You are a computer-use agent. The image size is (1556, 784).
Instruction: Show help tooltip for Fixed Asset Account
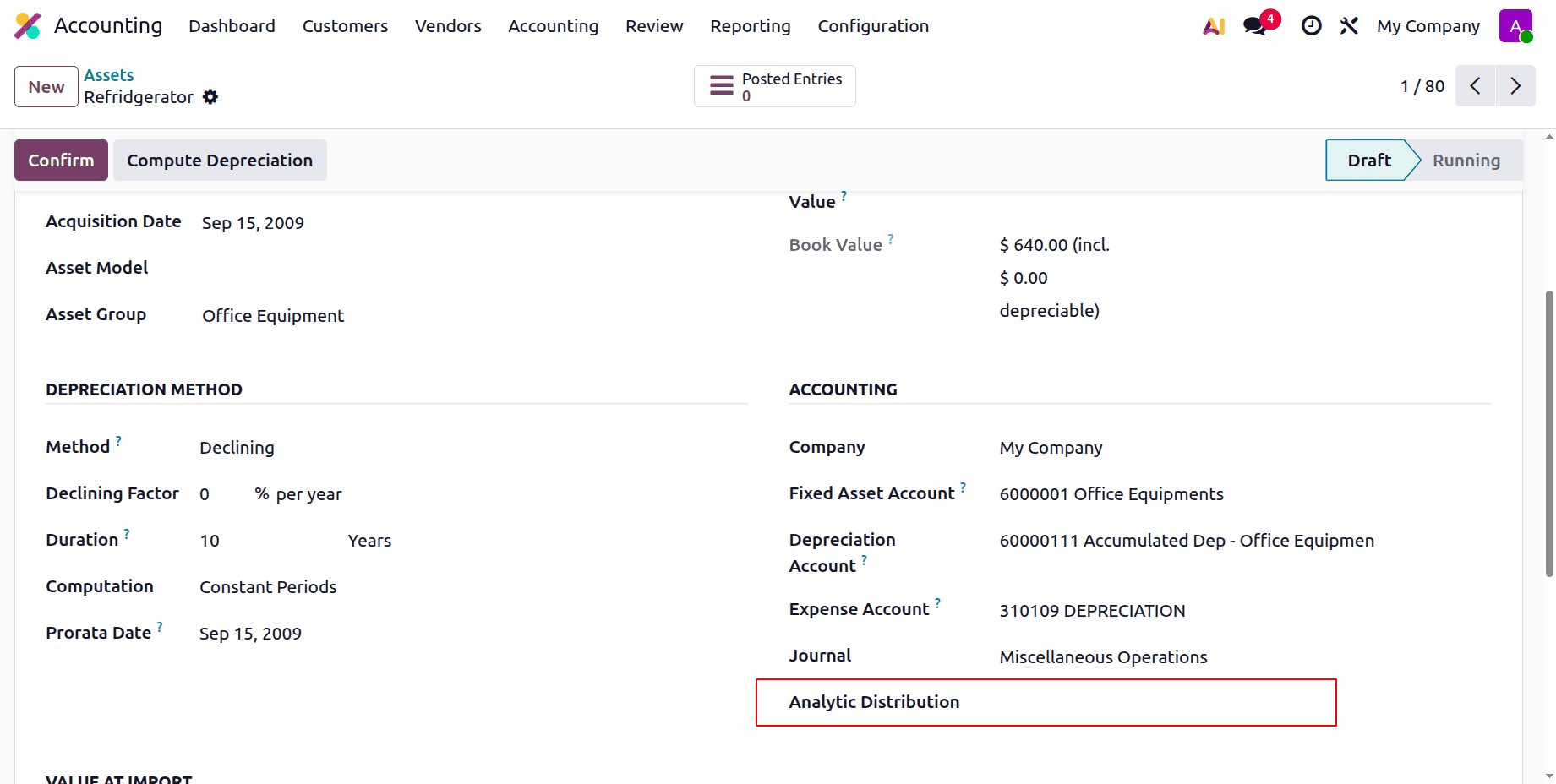963,487
